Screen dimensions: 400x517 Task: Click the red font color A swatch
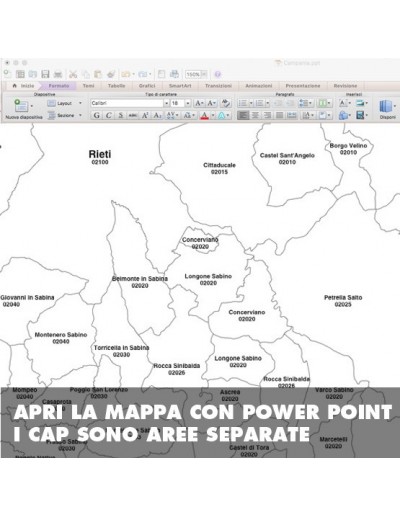(x=205, y=115)
